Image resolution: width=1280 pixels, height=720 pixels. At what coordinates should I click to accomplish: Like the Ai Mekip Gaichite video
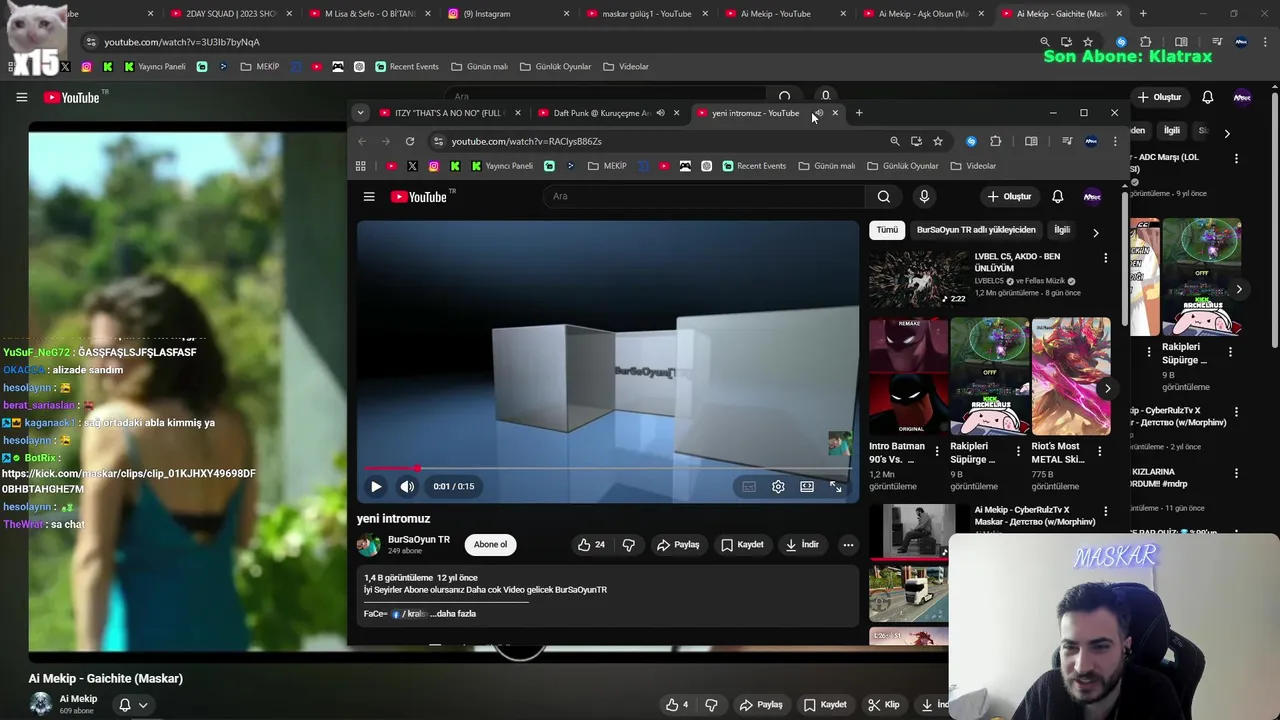tap(677, 705)
